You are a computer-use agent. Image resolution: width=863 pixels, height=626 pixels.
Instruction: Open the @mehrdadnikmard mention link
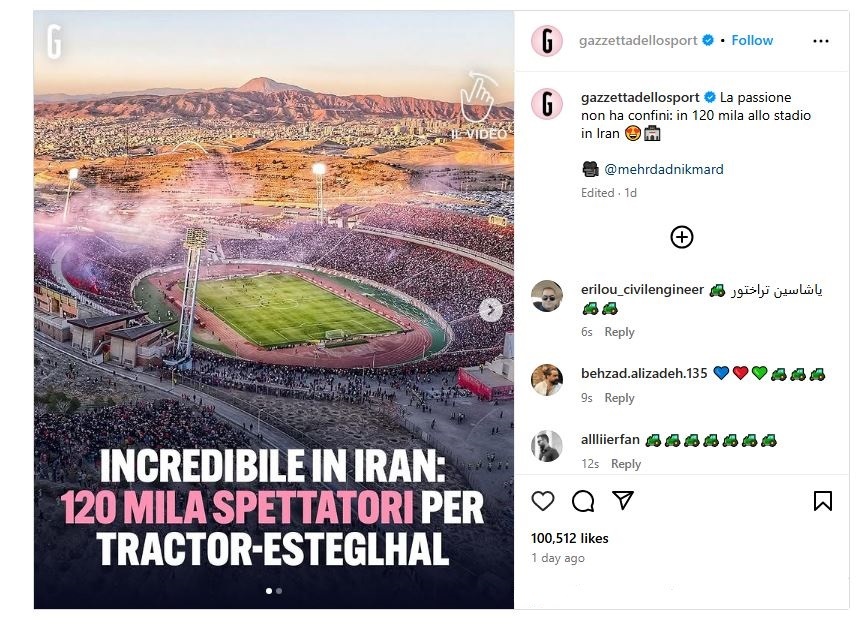[663, 169]
